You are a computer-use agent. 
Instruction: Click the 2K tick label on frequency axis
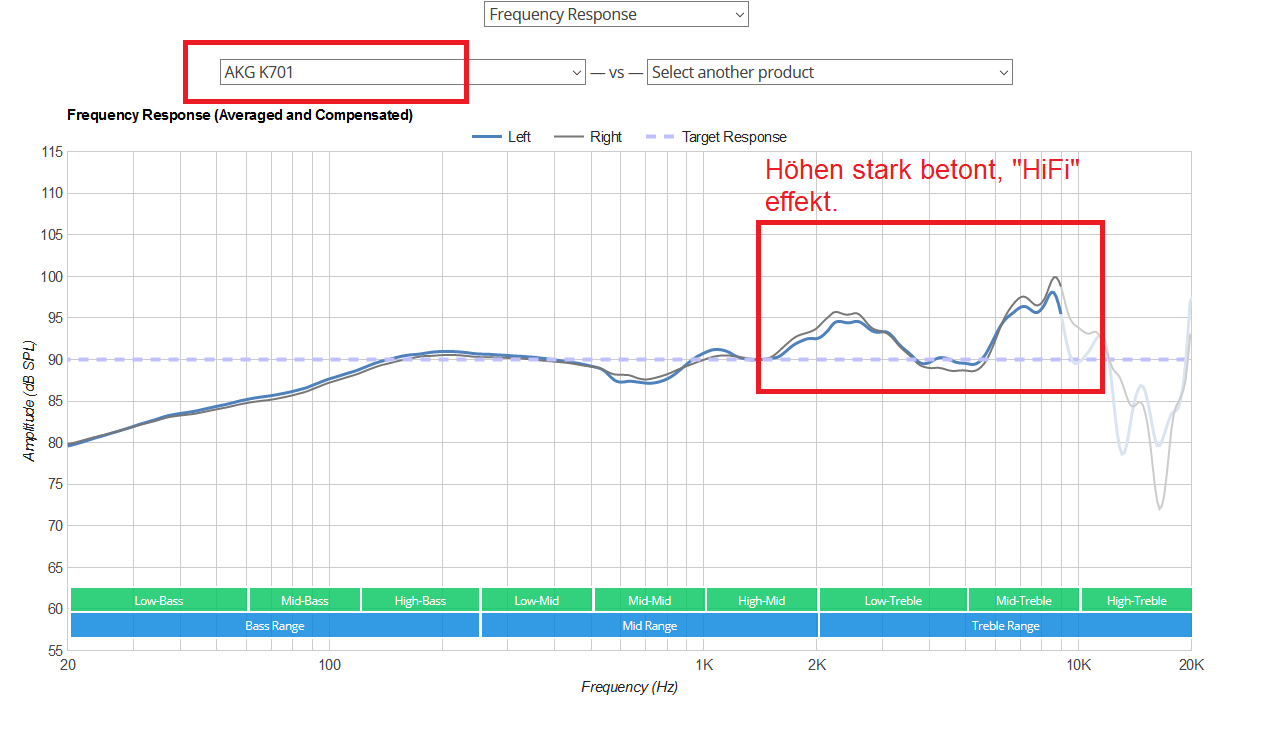[817, 665]
